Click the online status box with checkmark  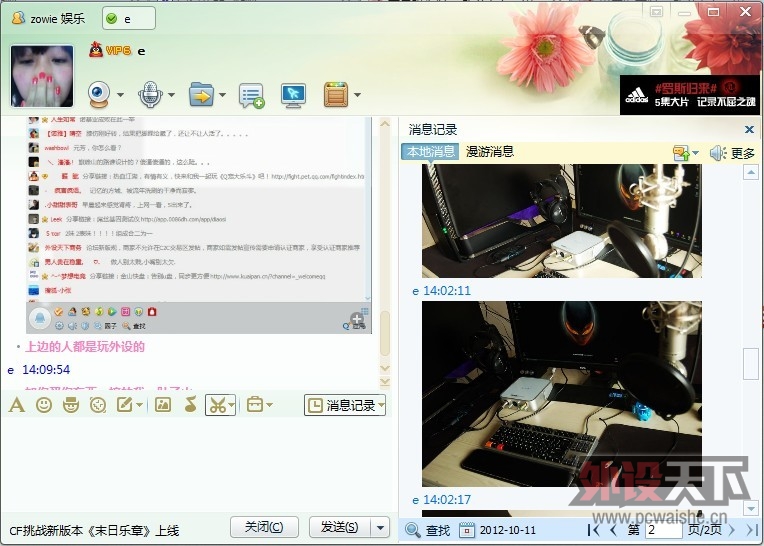129,19
